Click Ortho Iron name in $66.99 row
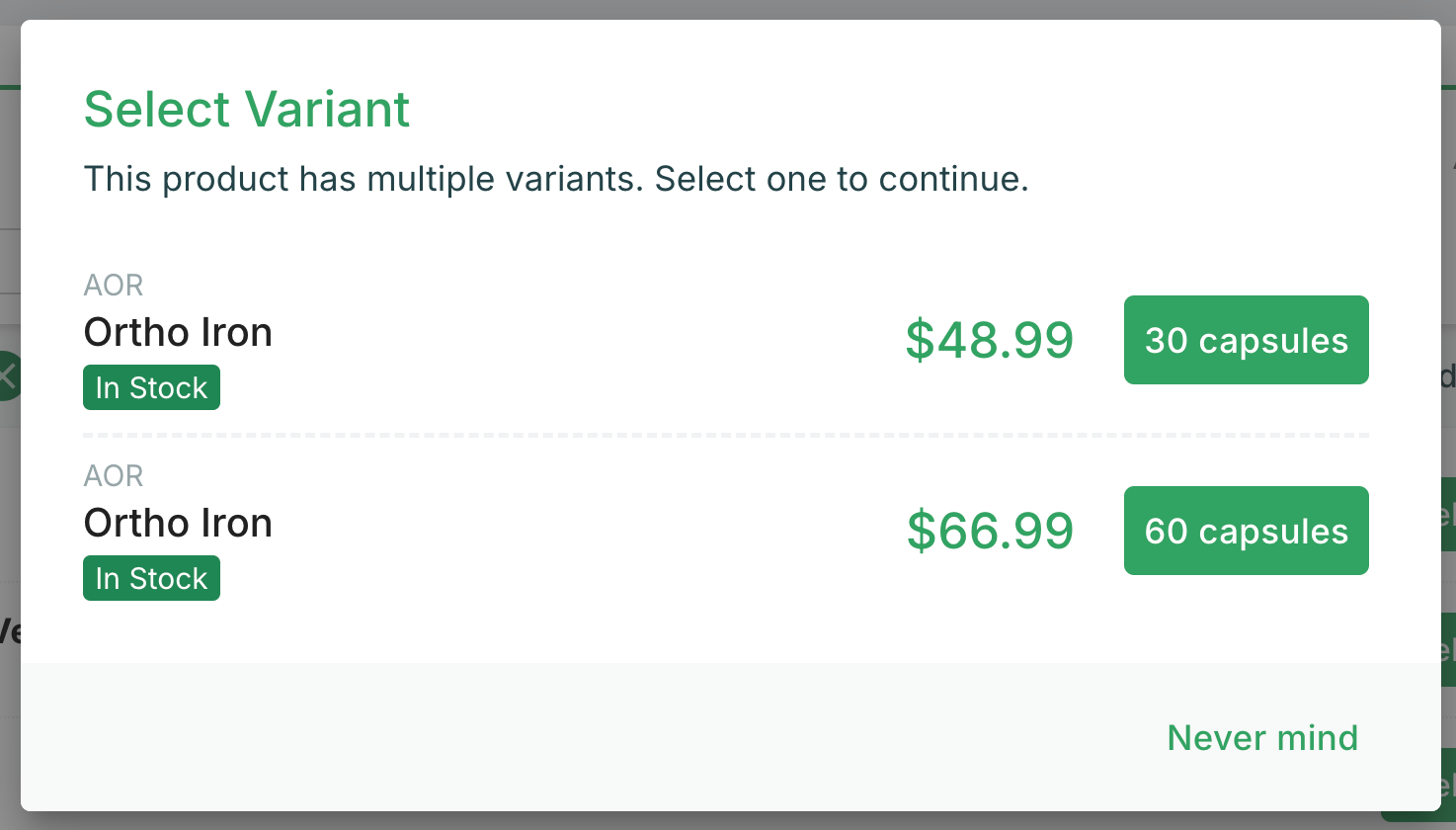Image resolution: width=1456 pixels, height=830 pixels. pos(178,523)
